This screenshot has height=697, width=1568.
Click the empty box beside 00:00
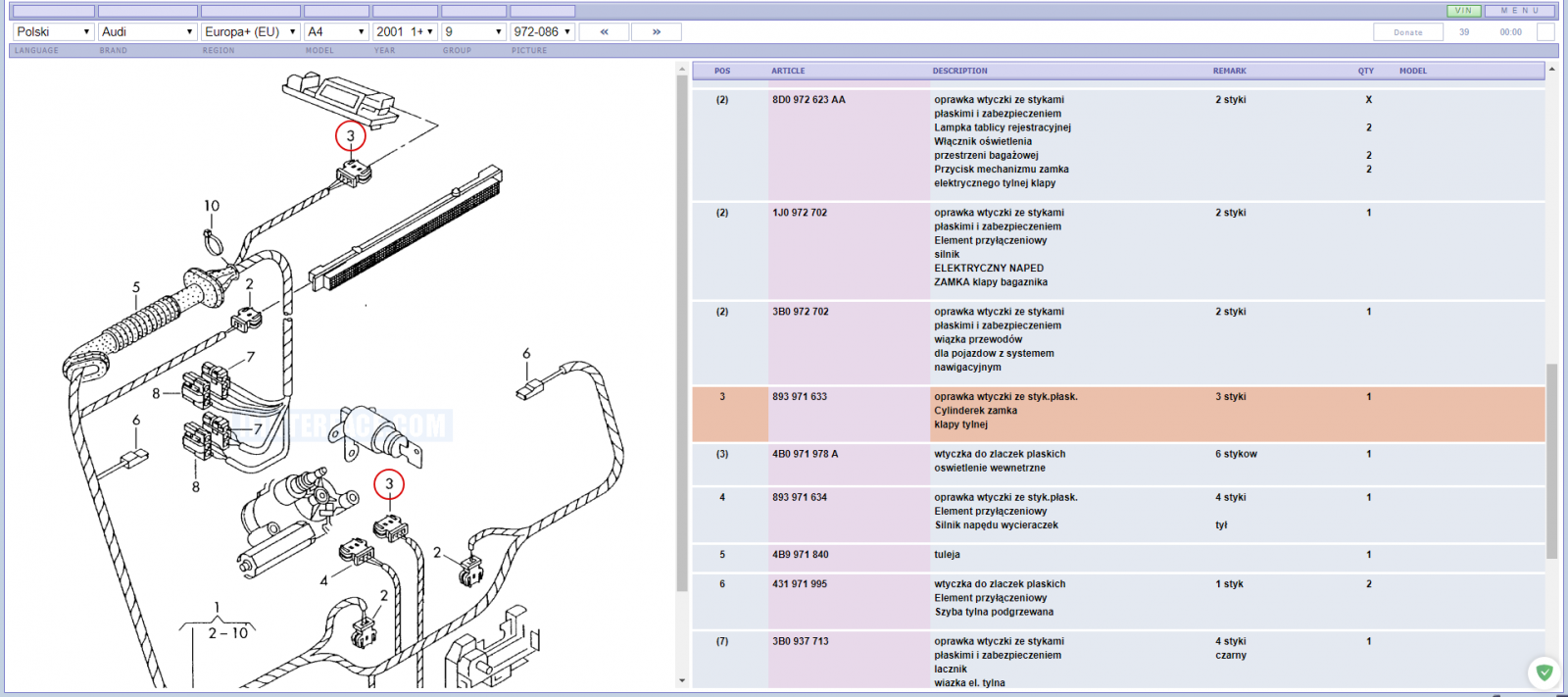(1545, 32)
